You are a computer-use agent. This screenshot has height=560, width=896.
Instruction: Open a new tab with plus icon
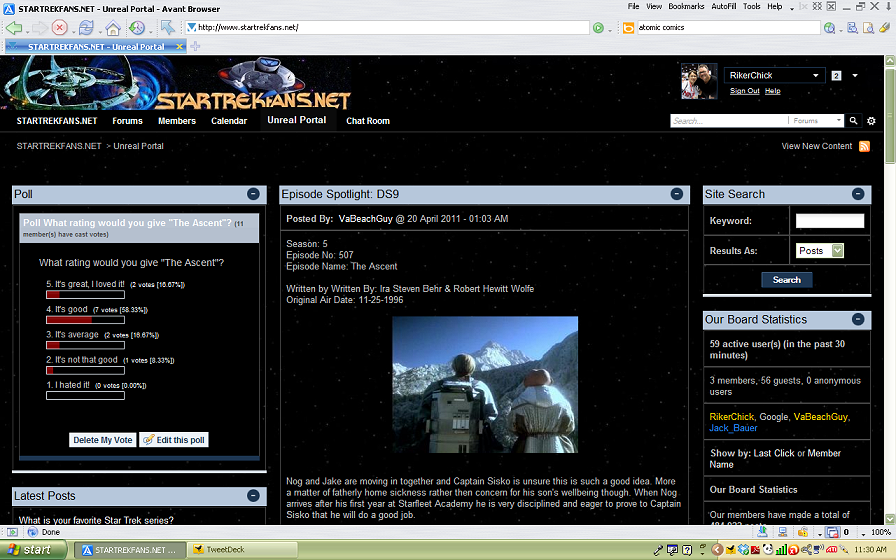pos(196,47)
